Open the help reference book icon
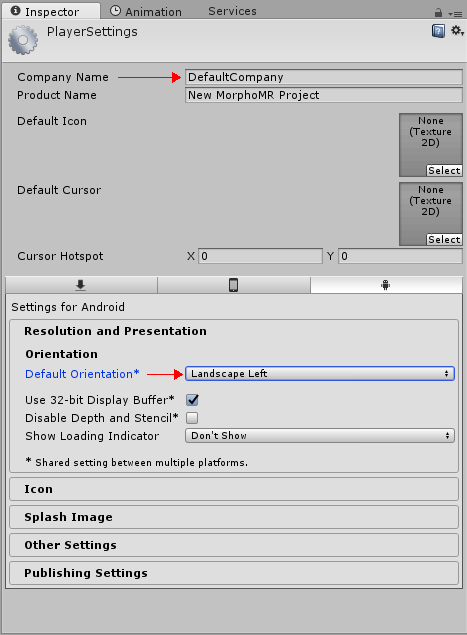This screenshot has height=635, width=467. coord(438,31)
